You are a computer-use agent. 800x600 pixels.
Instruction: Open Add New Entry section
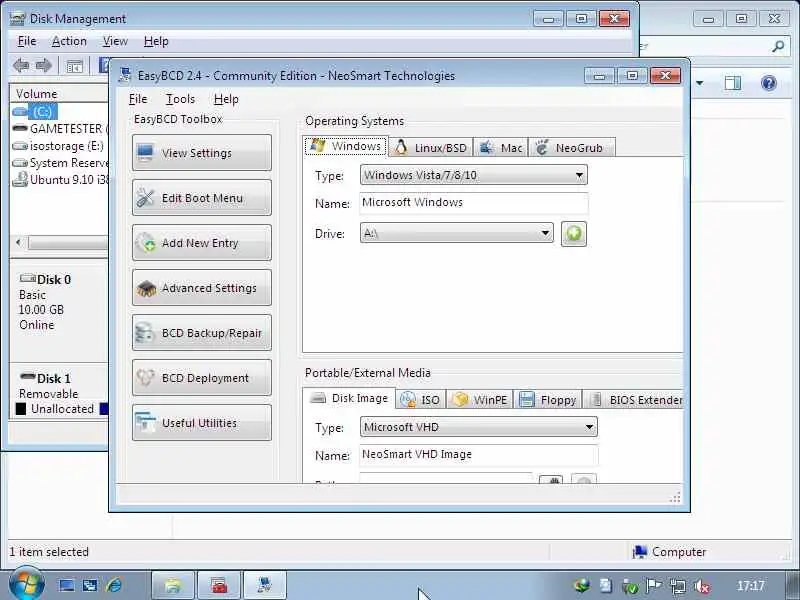click(x=202, y=243)
